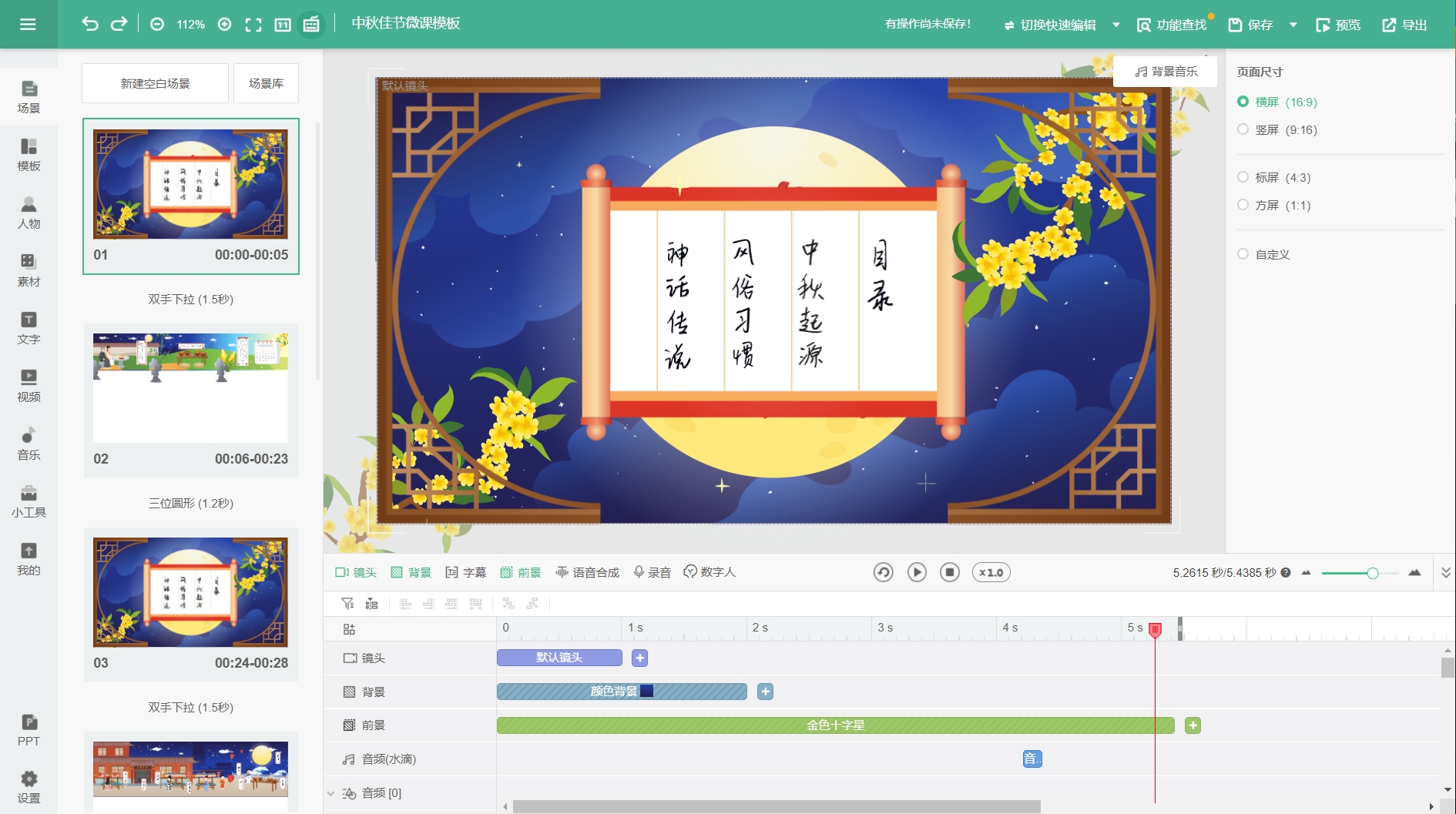Select scene 03 thumbnail

point(190,591)
